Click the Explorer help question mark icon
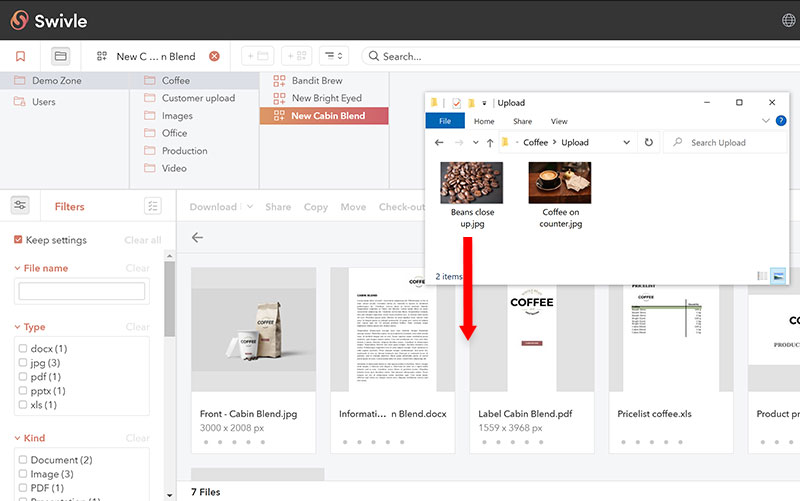 pyautogui.click(x=781, y=121)
